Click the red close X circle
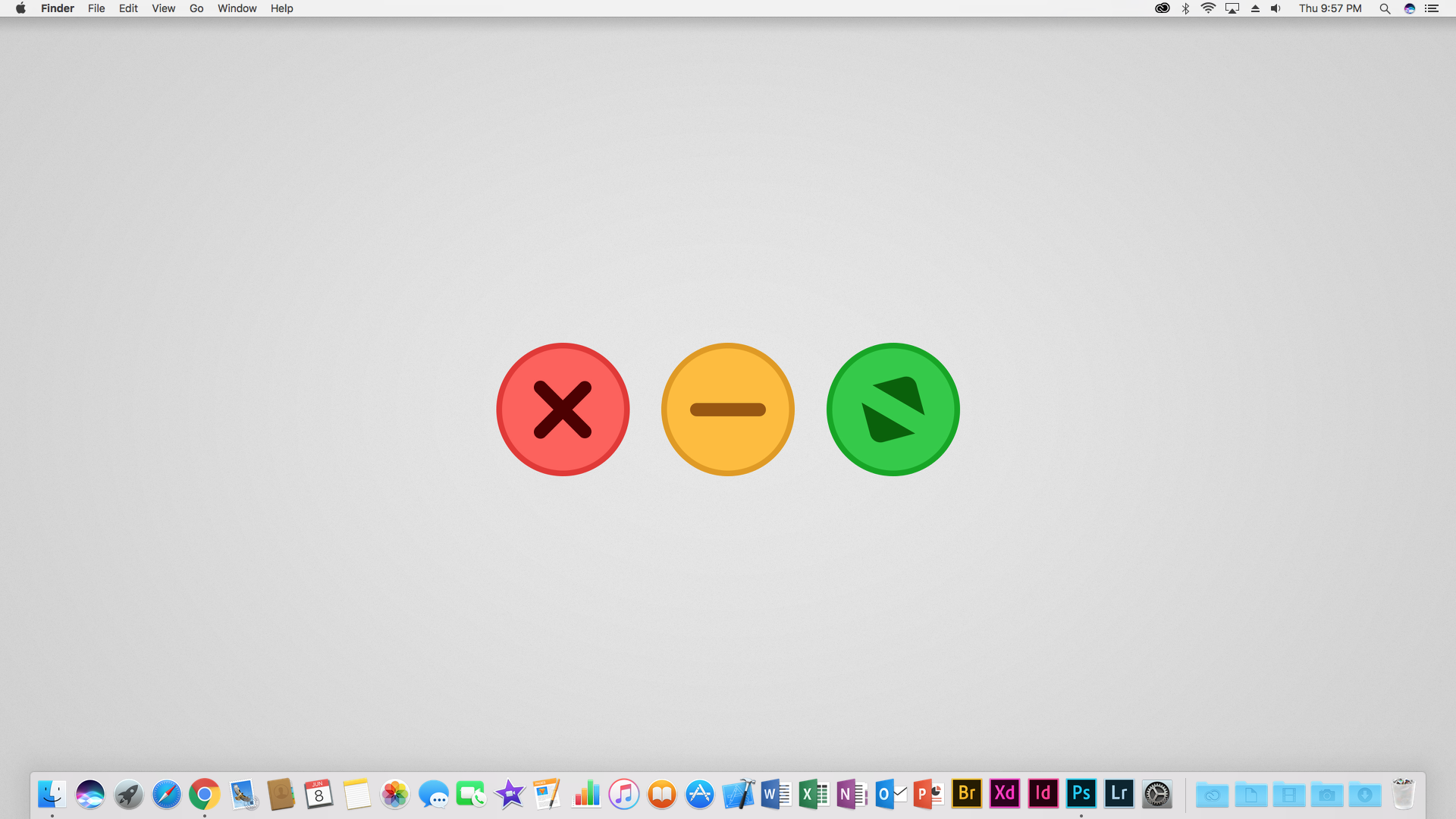The width and height of the screenshot is (1456, 819). pyautogui.click(x=563, y=409)
